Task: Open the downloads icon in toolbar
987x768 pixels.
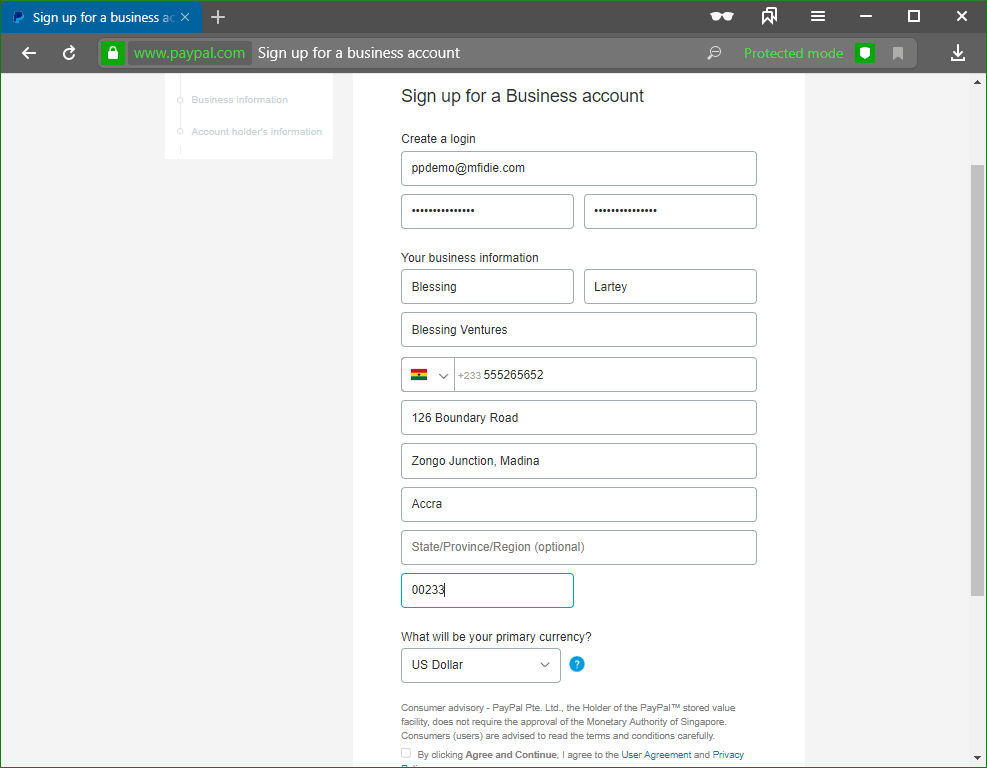Action: click(957, 53)
